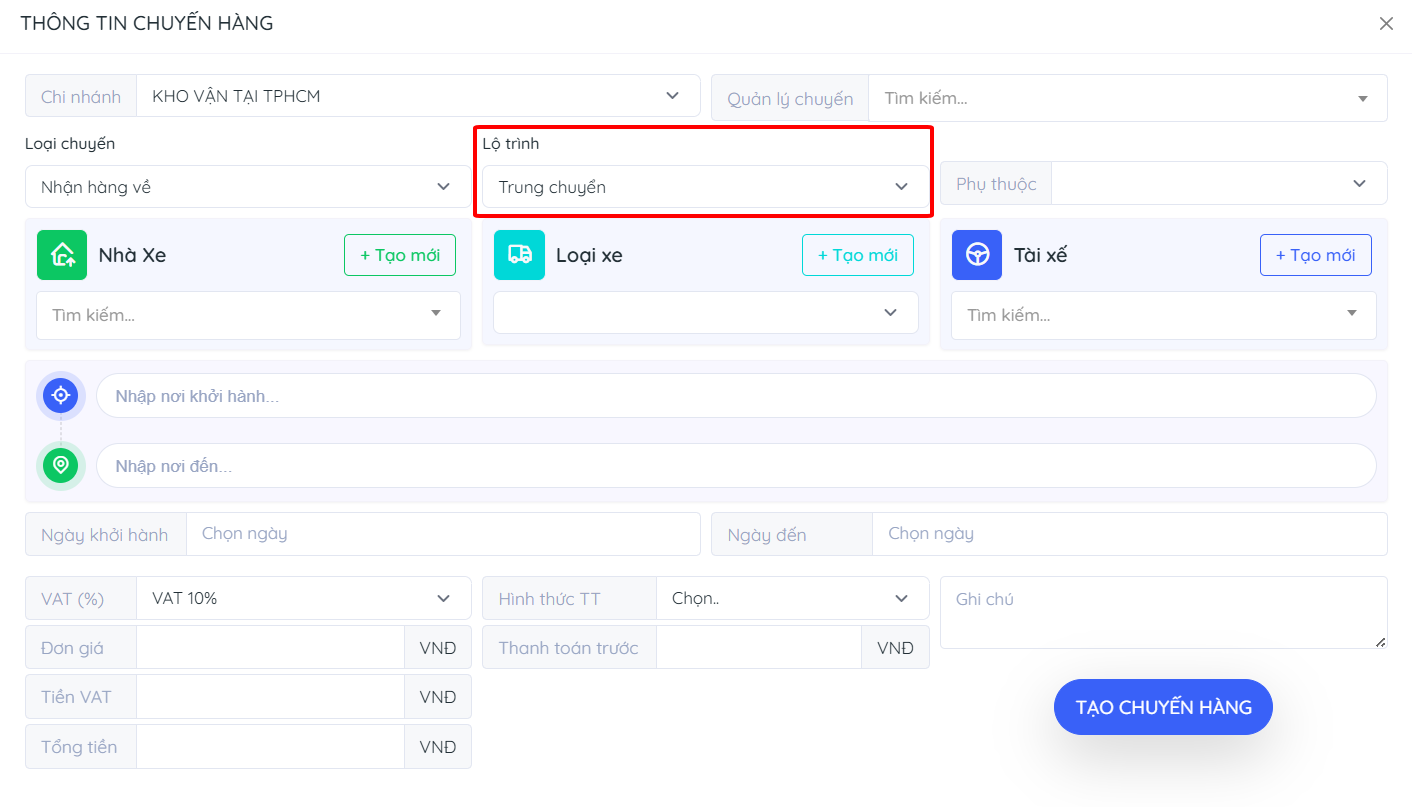The image size is (1412, 807).
Task: Open the Chi nhánh branch dropdown
Action: [418, 96]
